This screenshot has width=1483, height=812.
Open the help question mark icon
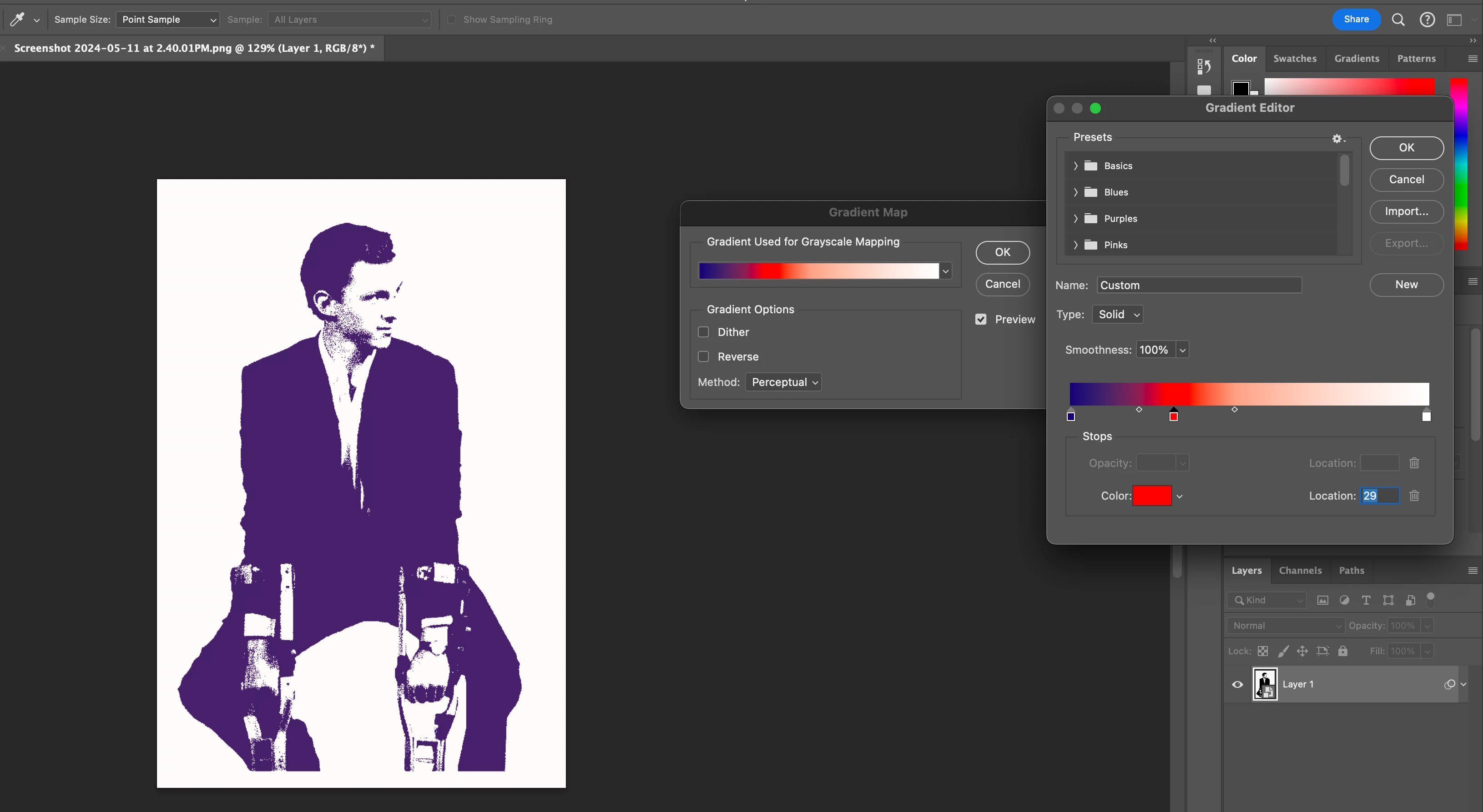[x=1427, y=20]
